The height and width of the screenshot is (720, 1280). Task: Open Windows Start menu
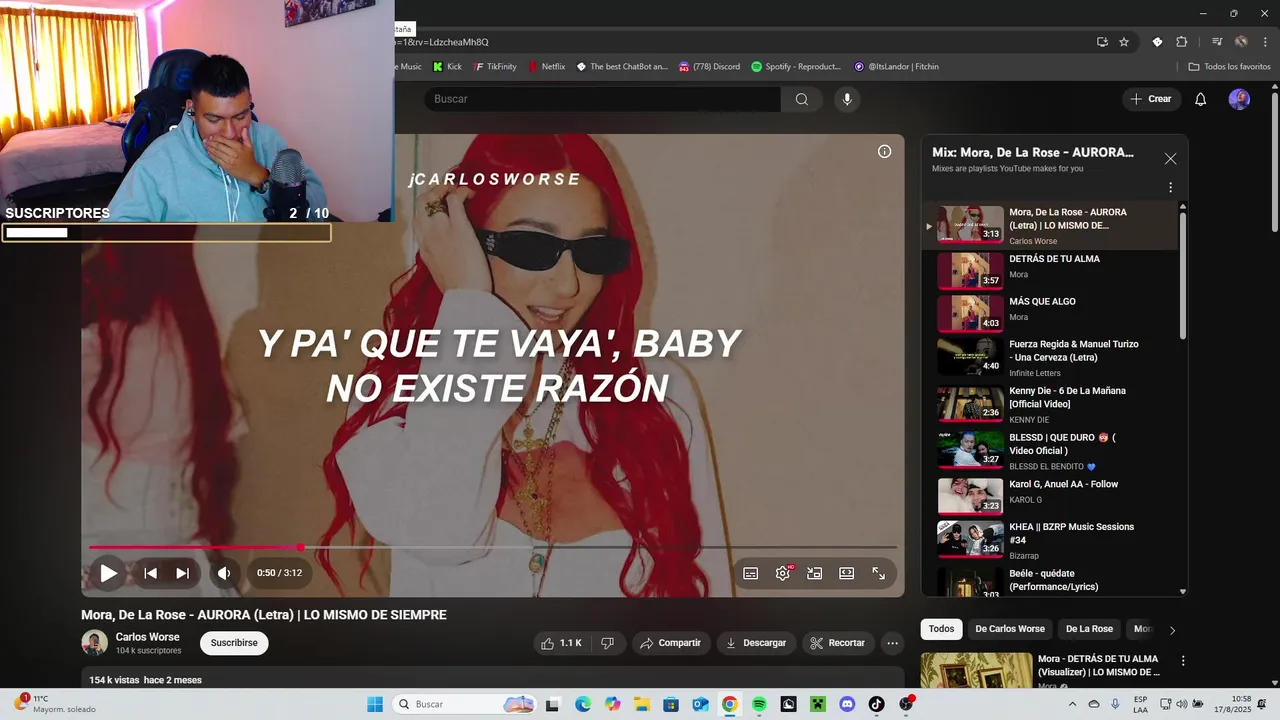point(375,704)
